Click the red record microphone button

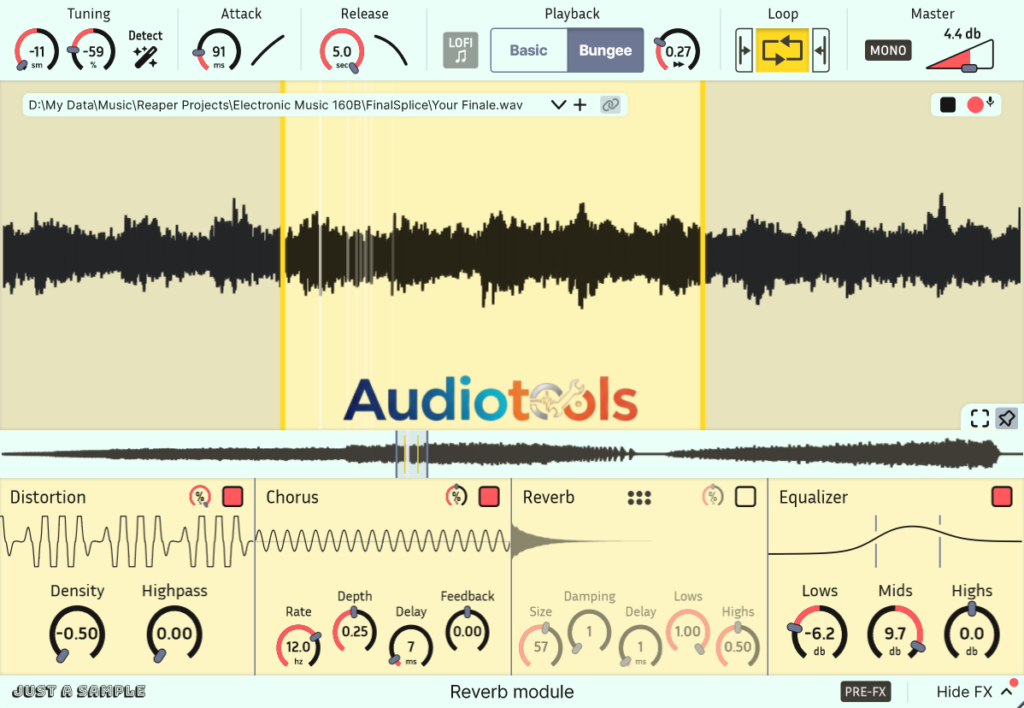pos(980,105)
